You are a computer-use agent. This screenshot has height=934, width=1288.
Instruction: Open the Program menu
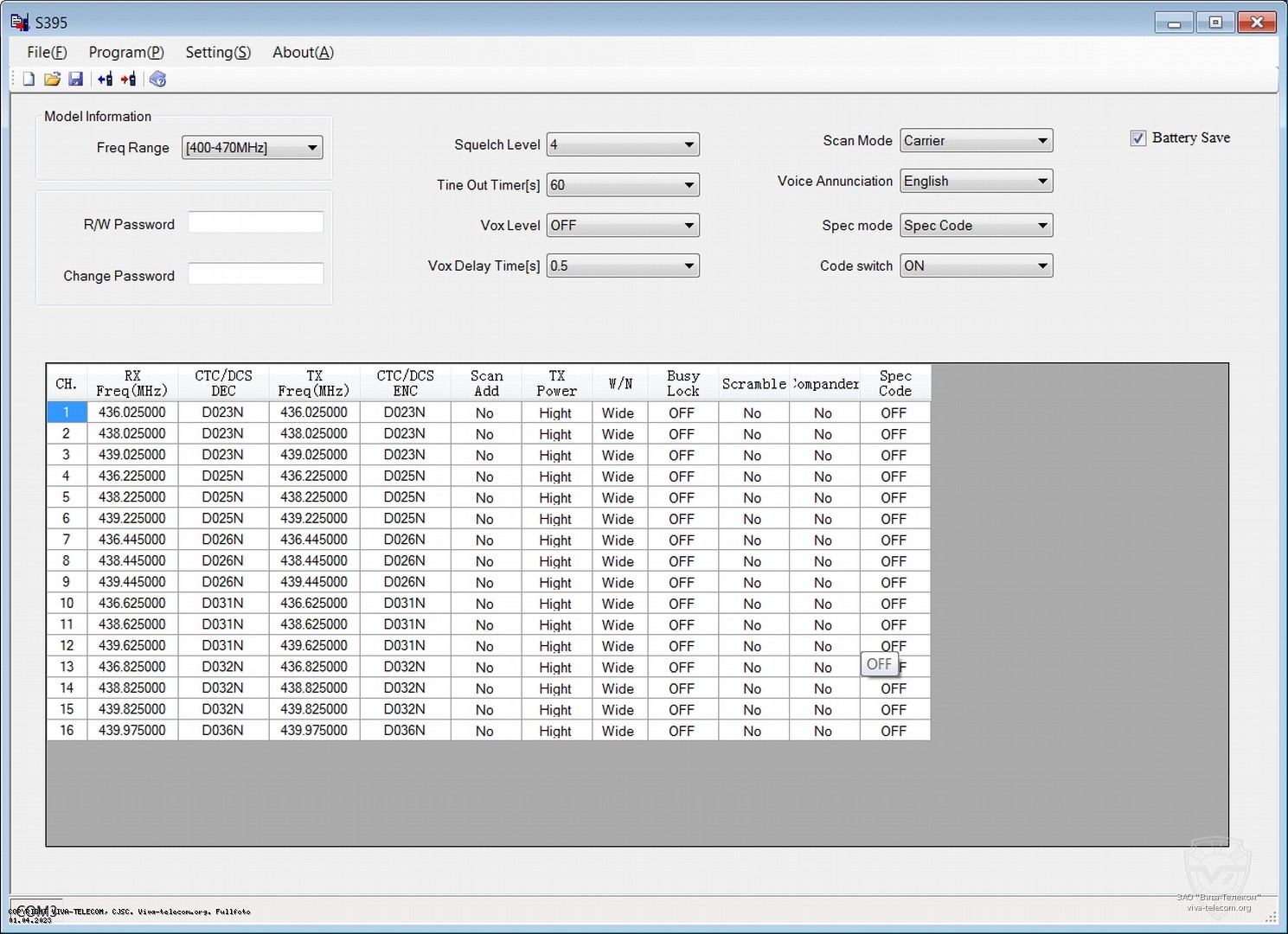[x=126, y=53]
